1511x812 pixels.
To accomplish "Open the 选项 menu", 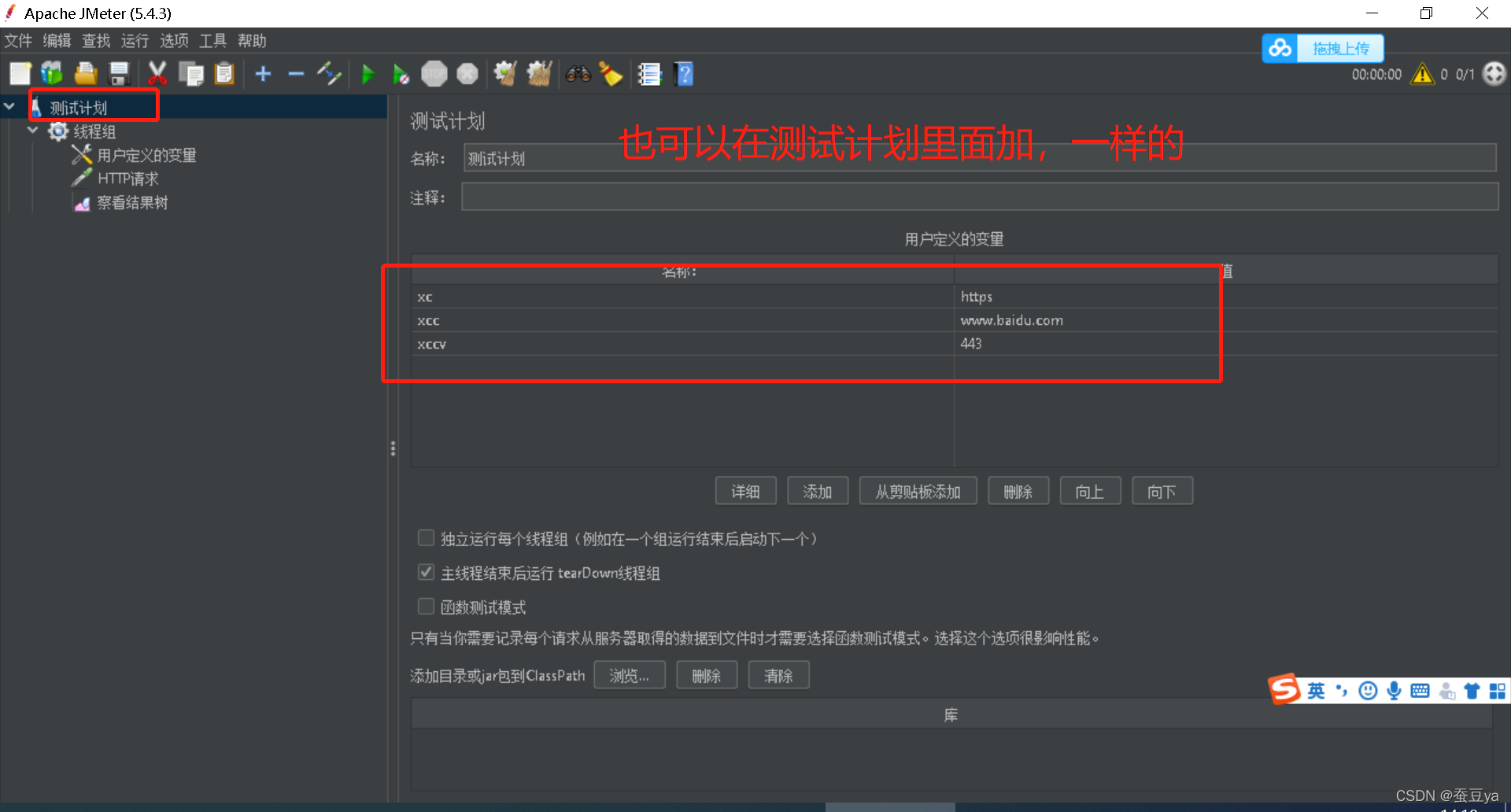I will [174, 40].
